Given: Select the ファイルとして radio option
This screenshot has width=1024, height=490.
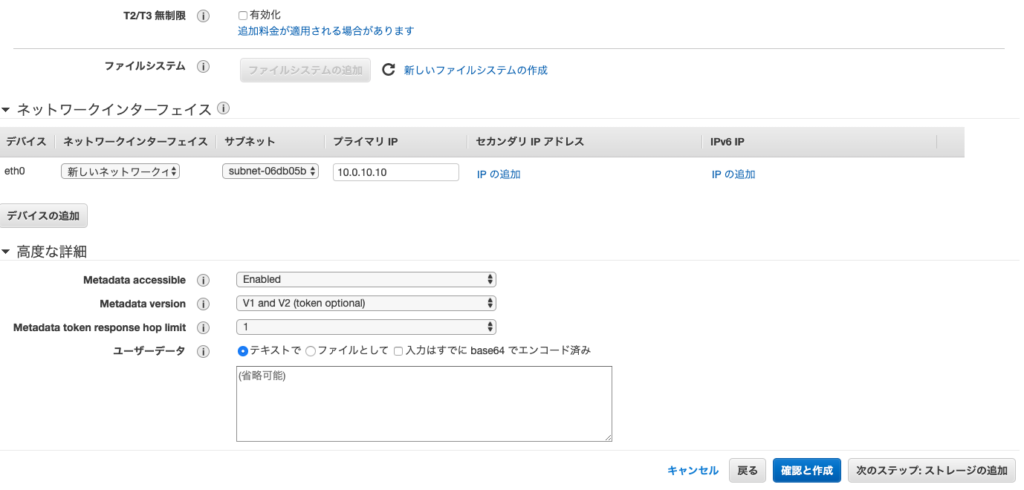Looking at the screenshot, I should coord(310,351).
